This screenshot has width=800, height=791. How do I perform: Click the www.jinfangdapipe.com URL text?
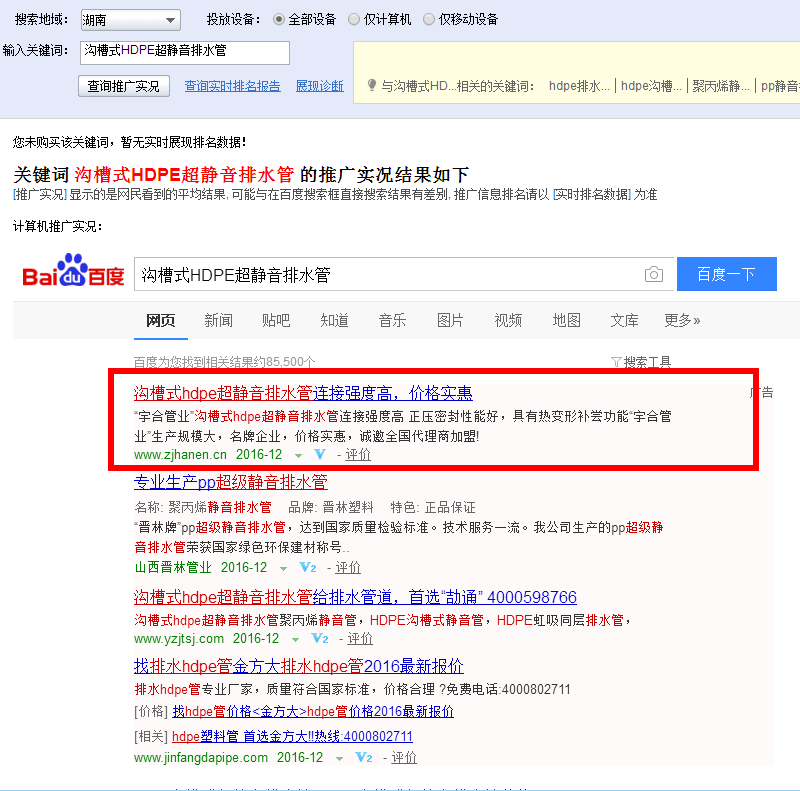(201, 757)
